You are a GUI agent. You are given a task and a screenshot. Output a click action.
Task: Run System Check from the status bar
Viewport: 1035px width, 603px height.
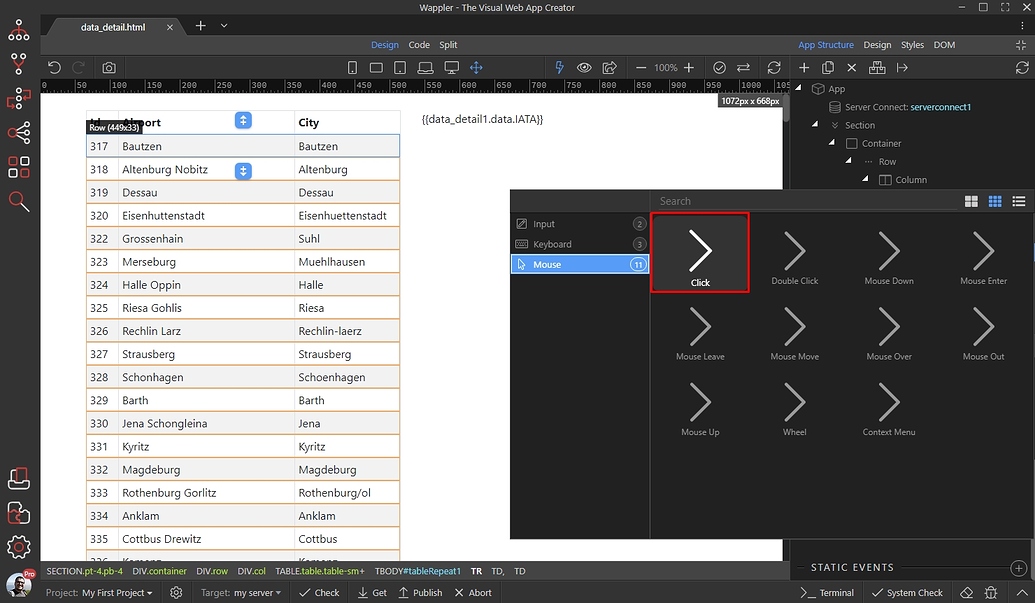pyautogui.click(x=906, y=592)
